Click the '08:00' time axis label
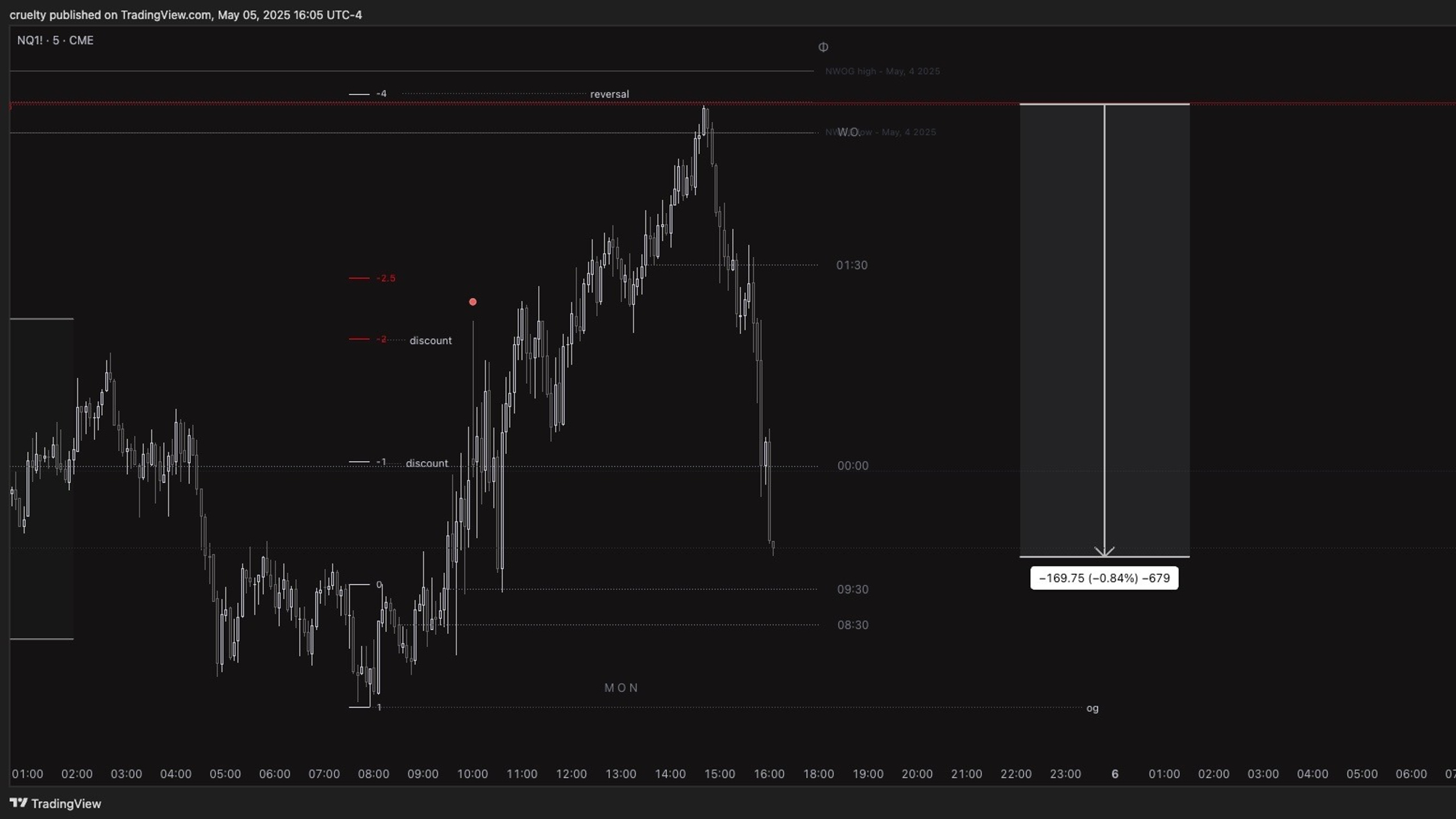1456x819 pixels. [x=373, y=774]
